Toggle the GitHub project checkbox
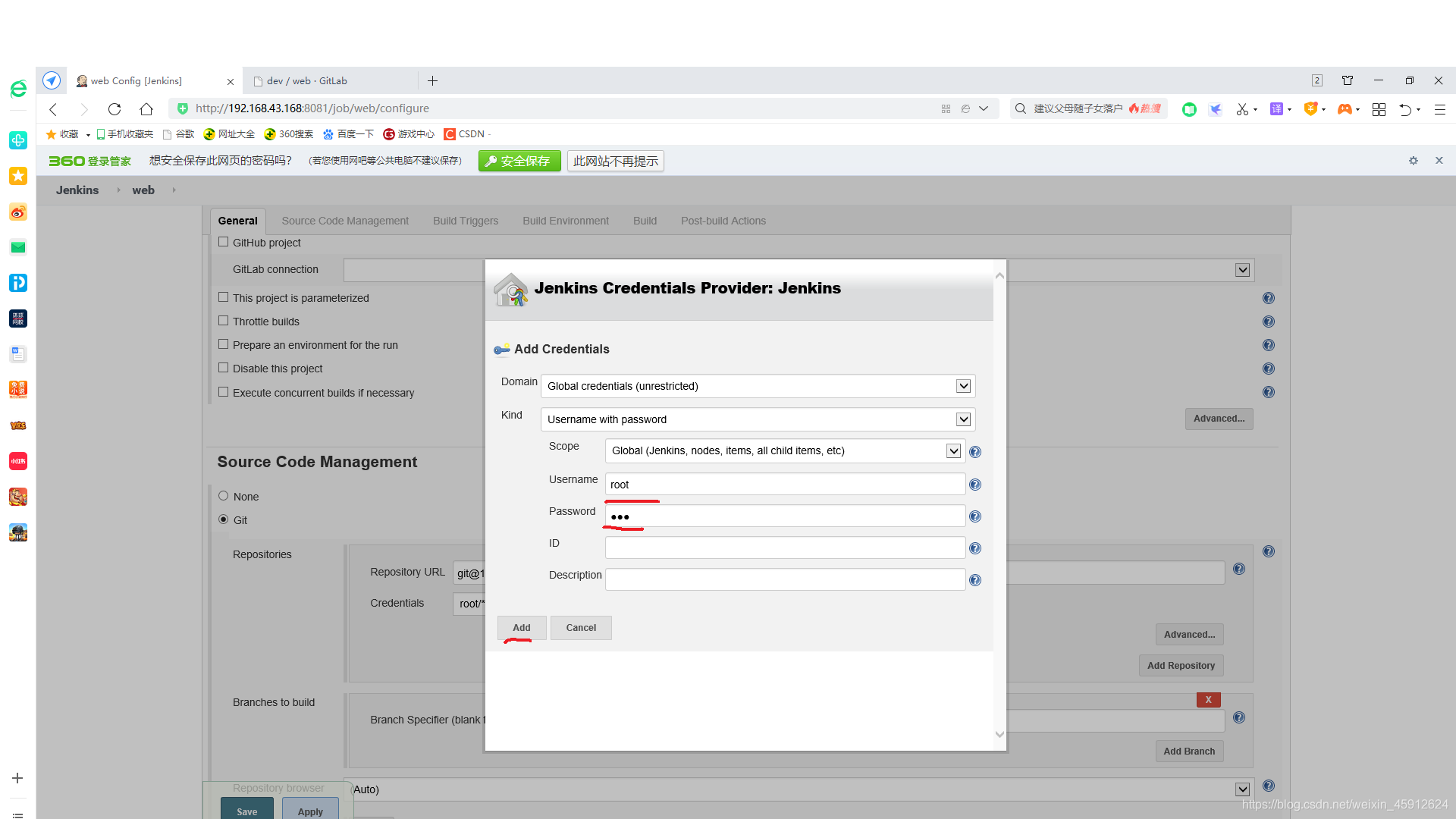 coord(224,241)
